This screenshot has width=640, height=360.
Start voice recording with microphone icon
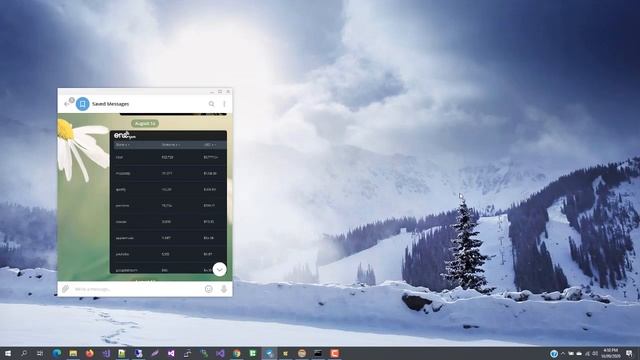[224, 289]
